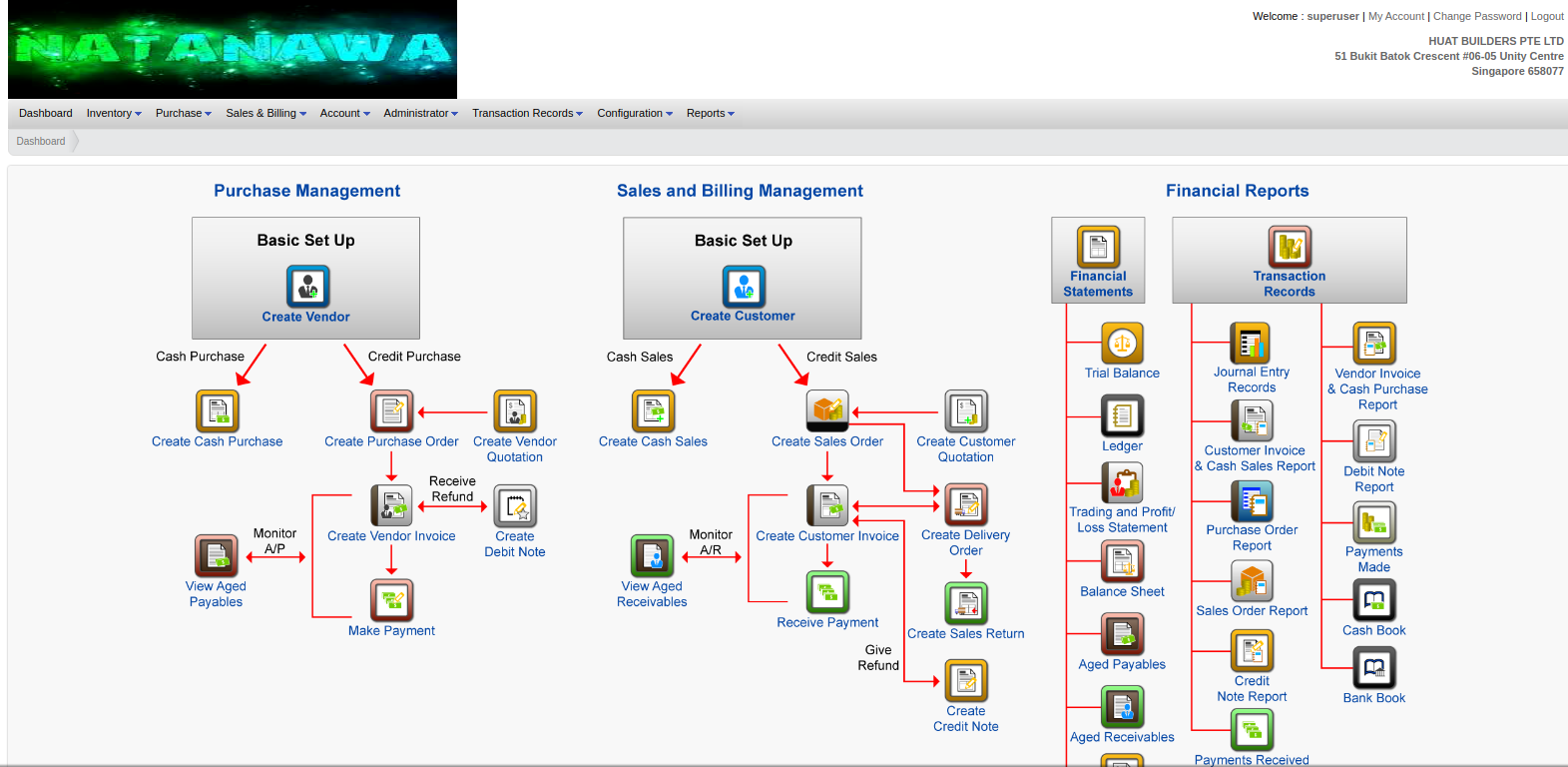Open the Create Delivery Order icon
This screenshot has height=767, width=1568.
pos(965,505)
